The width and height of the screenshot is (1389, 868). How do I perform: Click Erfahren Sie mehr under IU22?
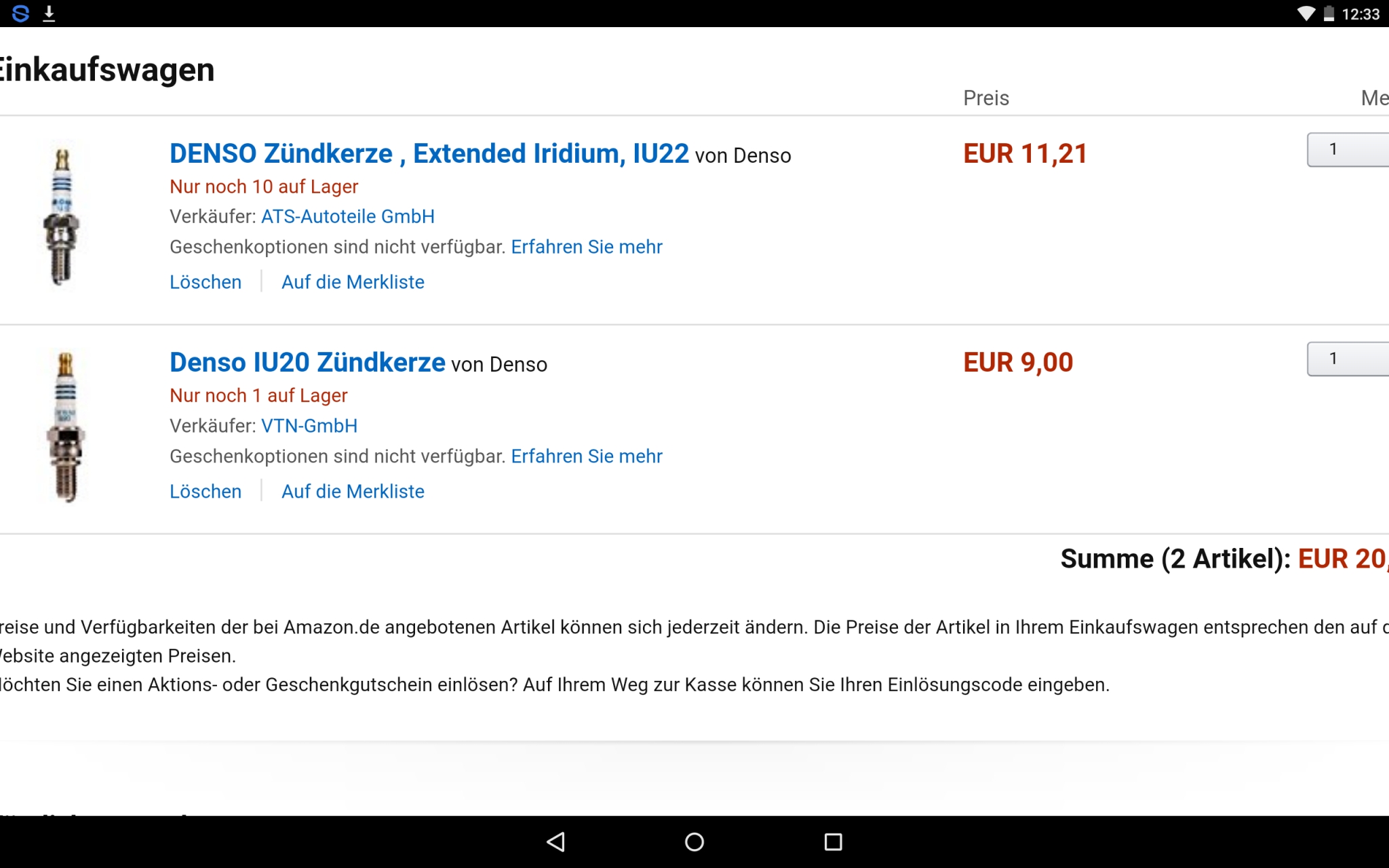click(587, 247)
